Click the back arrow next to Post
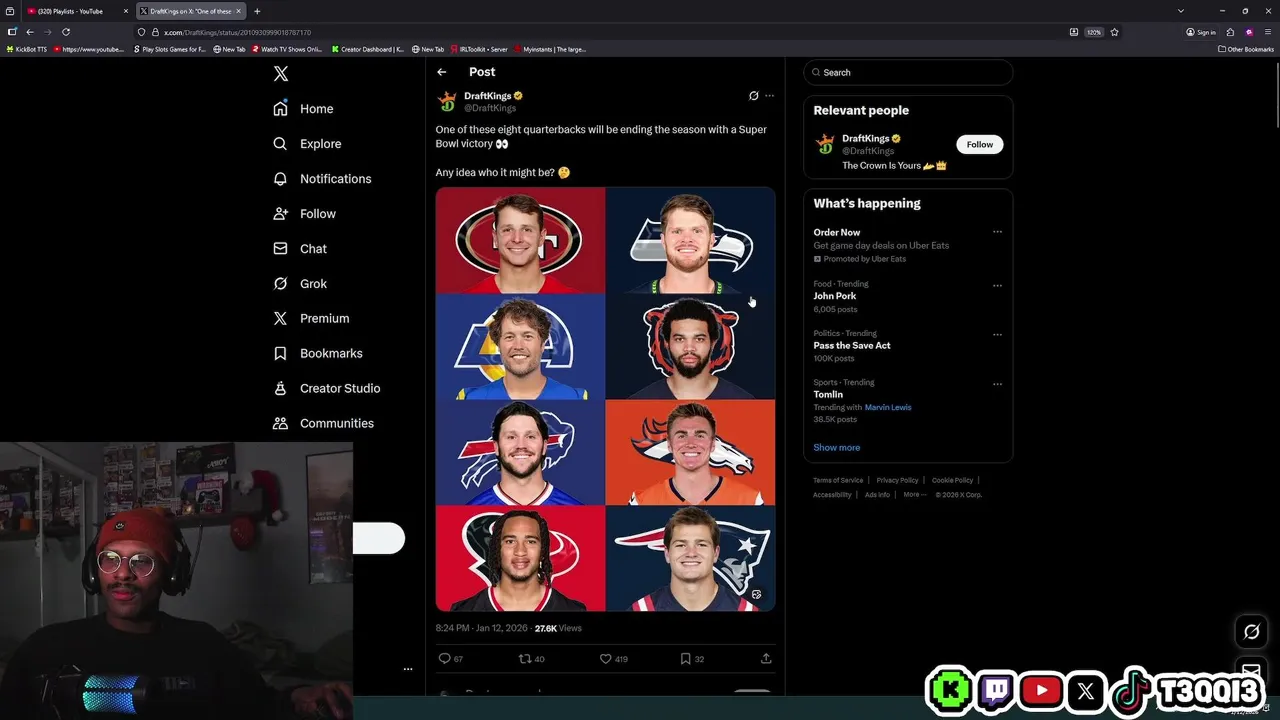The height and width of the screenshot is (720, 1280). 442,72
